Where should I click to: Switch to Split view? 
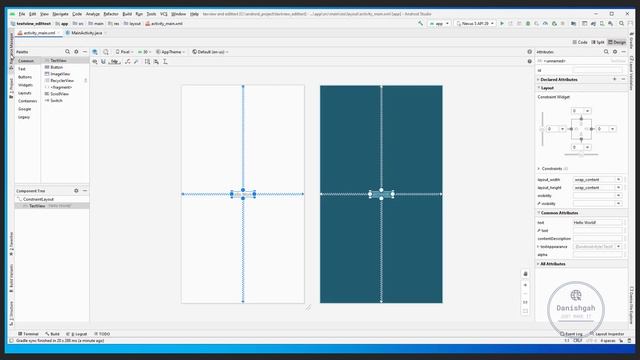[598, 42]
